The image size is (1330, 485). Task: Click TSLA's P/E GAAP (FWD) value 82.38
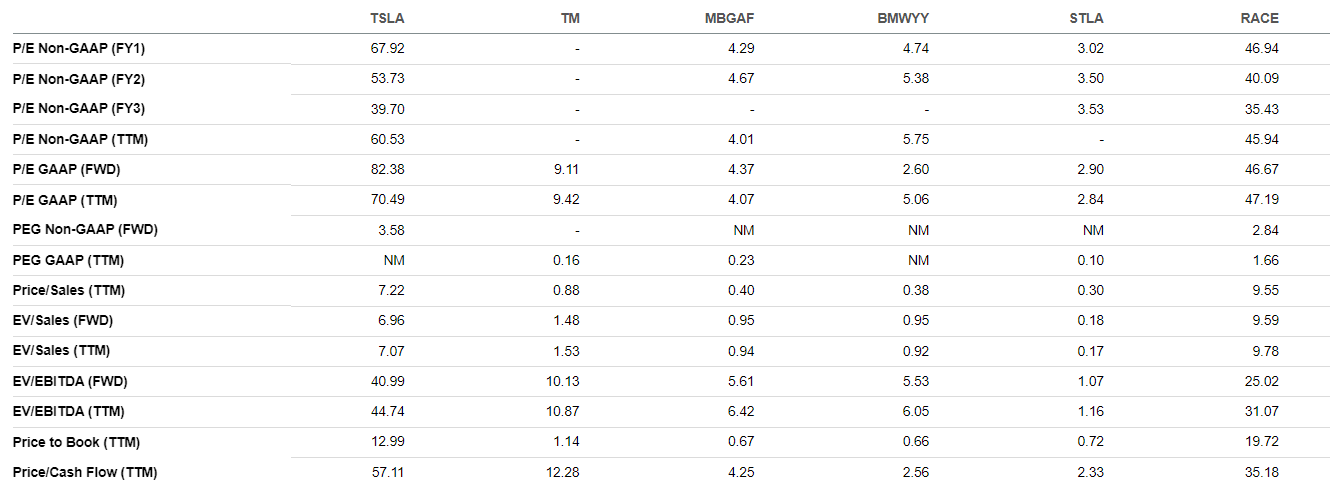(x=387, y=169)
